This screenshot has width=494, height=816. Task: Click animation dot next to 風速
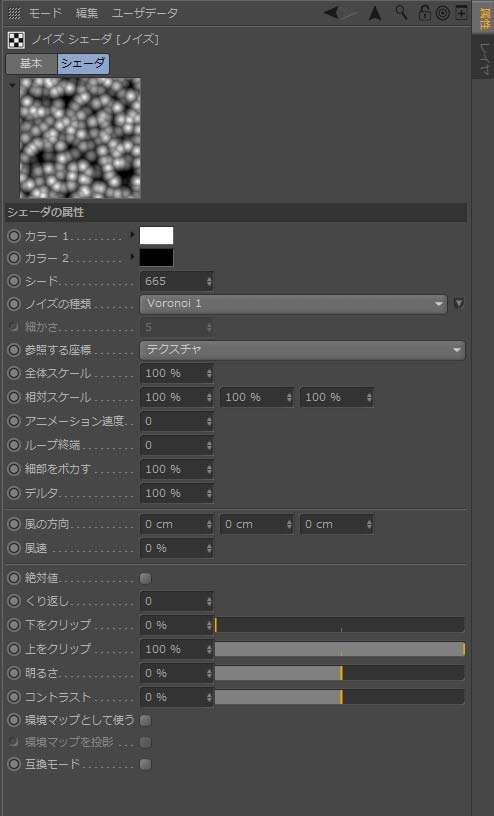[x=14, y=548]
